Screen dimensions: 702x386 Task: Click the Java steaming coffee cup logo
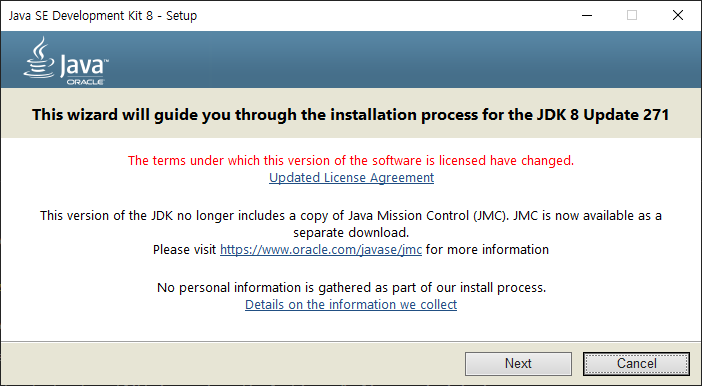[x=39, y=57]
